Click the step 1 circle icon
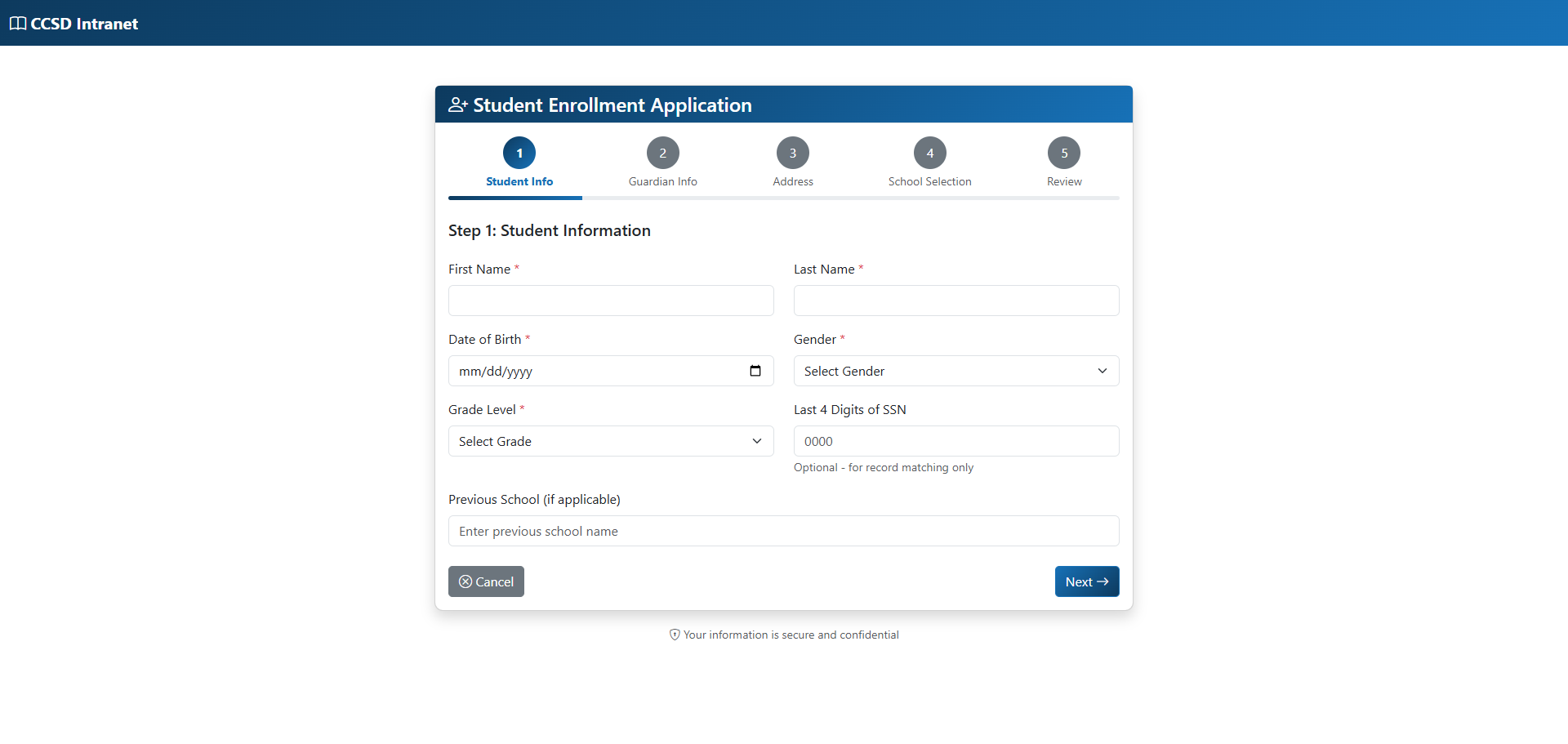 pyautogui.click(x=519, y=153)
